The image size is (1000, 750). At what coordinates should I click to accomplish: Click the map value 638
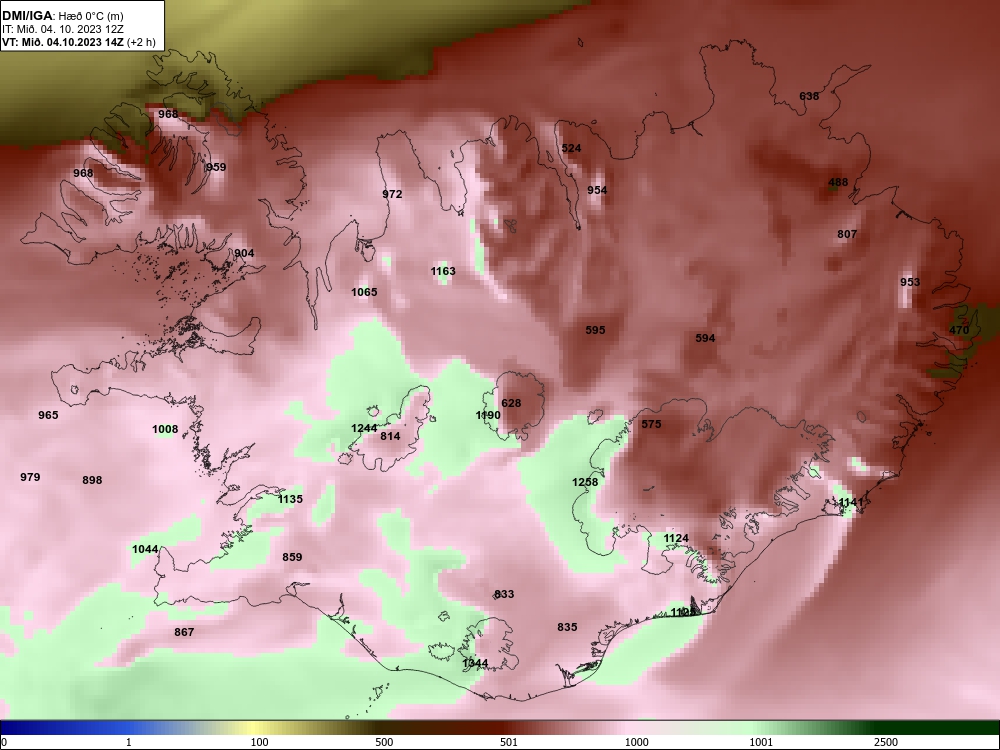tap(809, 96)
